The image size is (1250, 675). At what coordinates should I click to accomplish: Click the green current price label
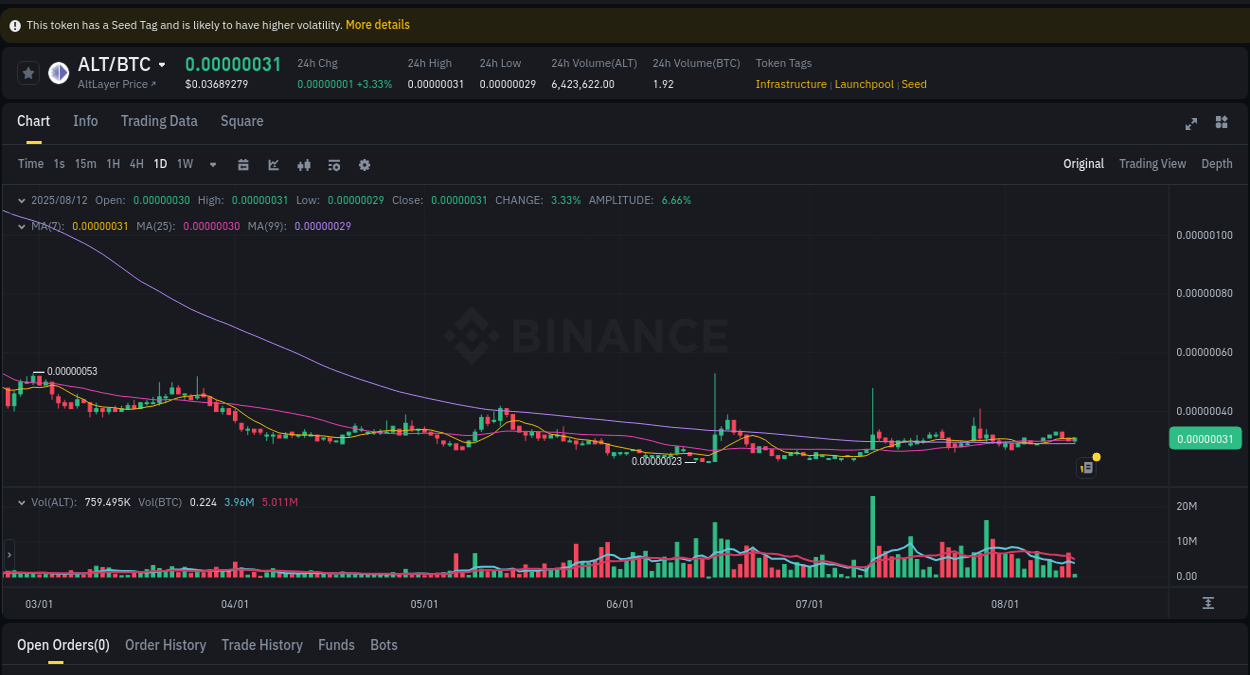(x=1205, y=438)
